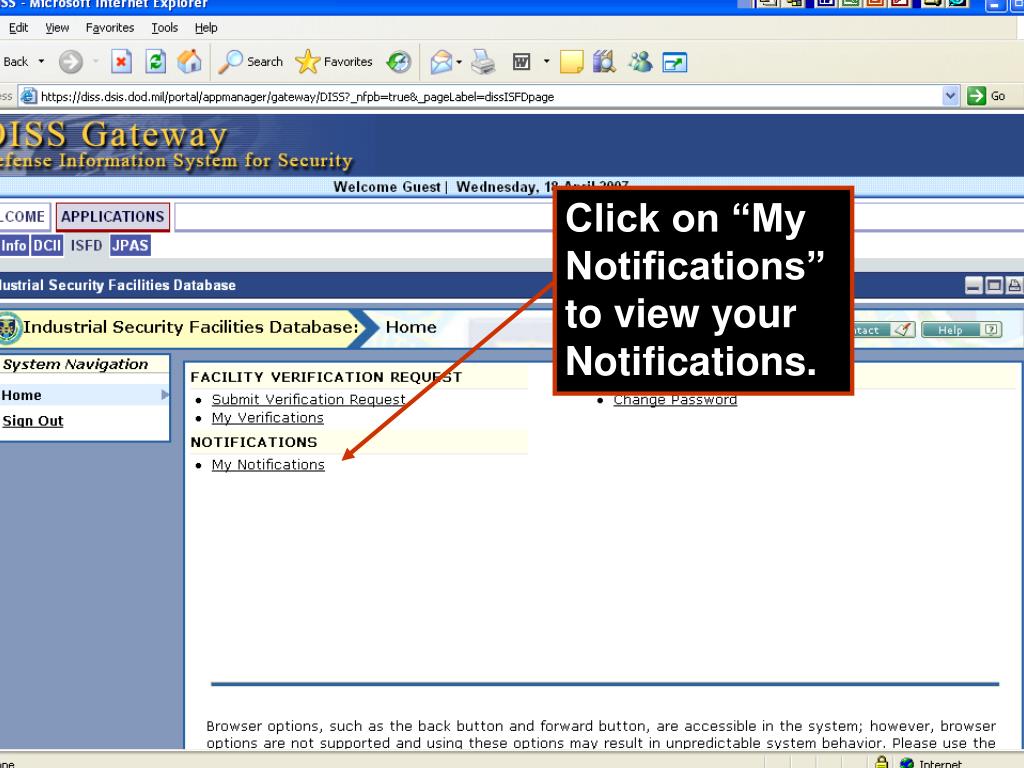The image size is (1024, 768).
Task: Click the status bar padlock icon
Action: pos(882,761)
